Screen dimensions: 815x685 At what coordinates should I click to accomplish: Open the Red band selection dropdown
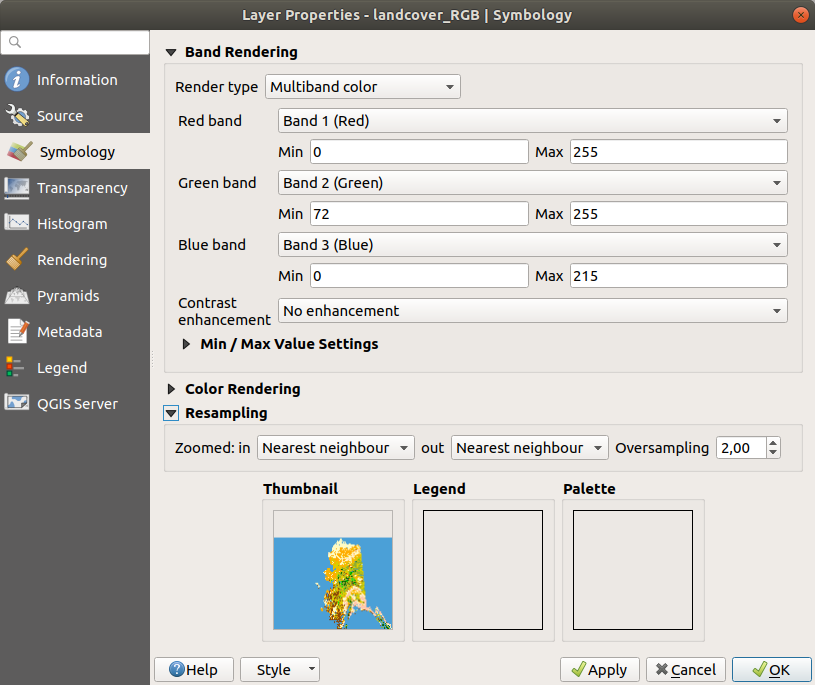point(532,121)
